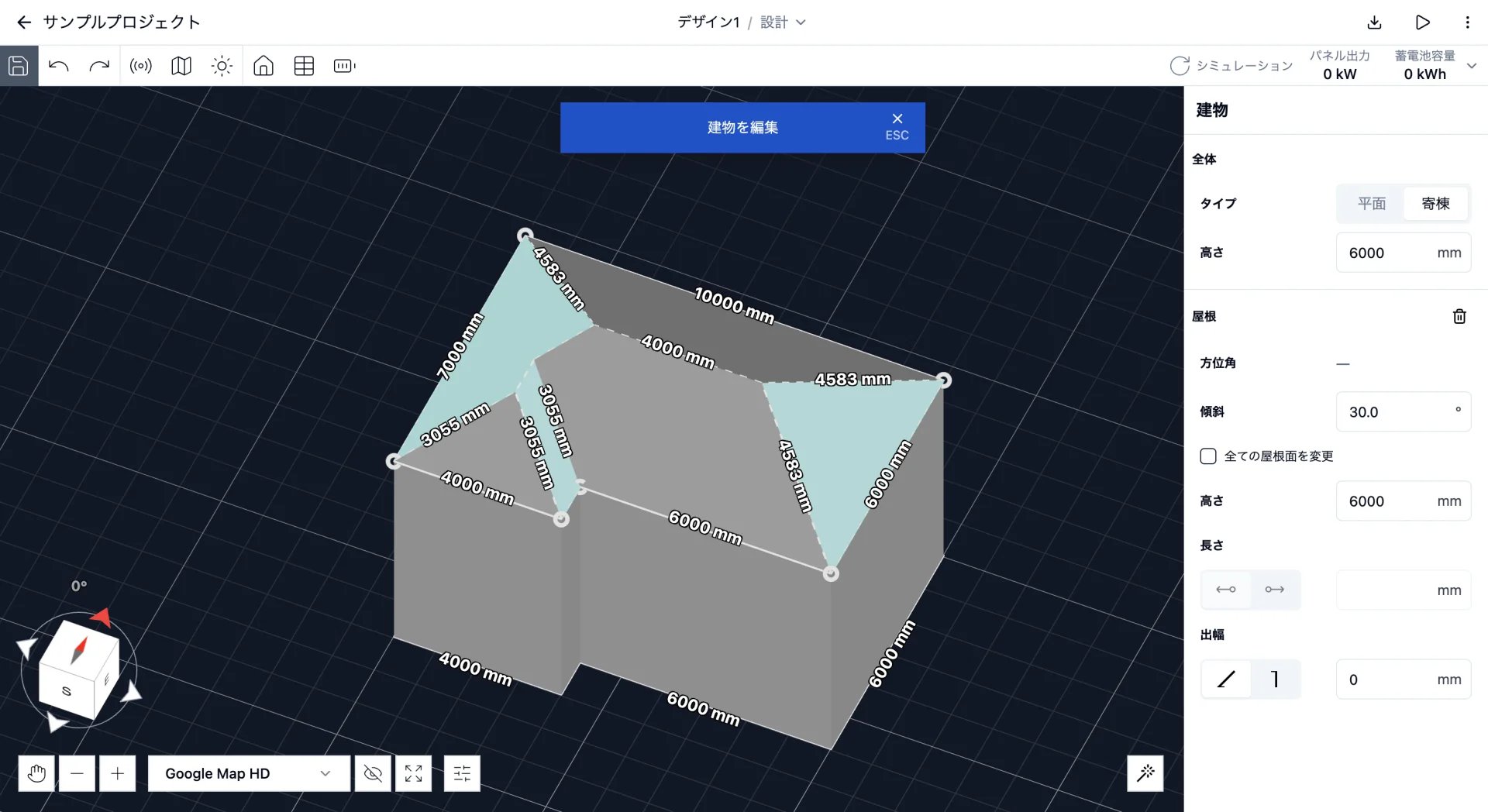Viewport: 1488px width, 812px height.
Task: Check the 全ての屋根面を変更 checkbox
Action: [1207, 456]
